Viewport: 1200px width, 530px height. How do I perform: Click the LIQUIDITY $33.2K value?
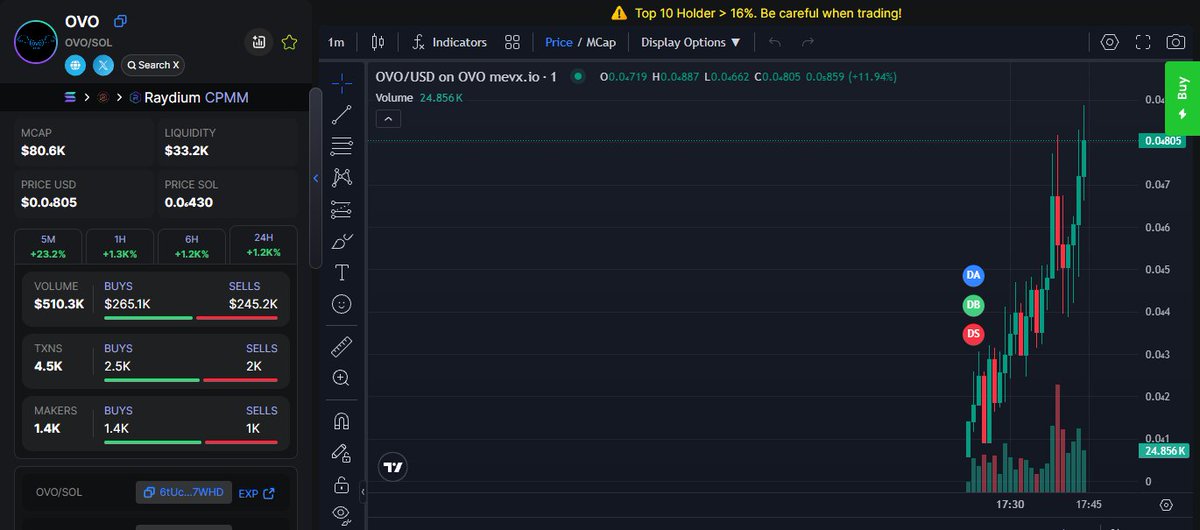point(187,150)
